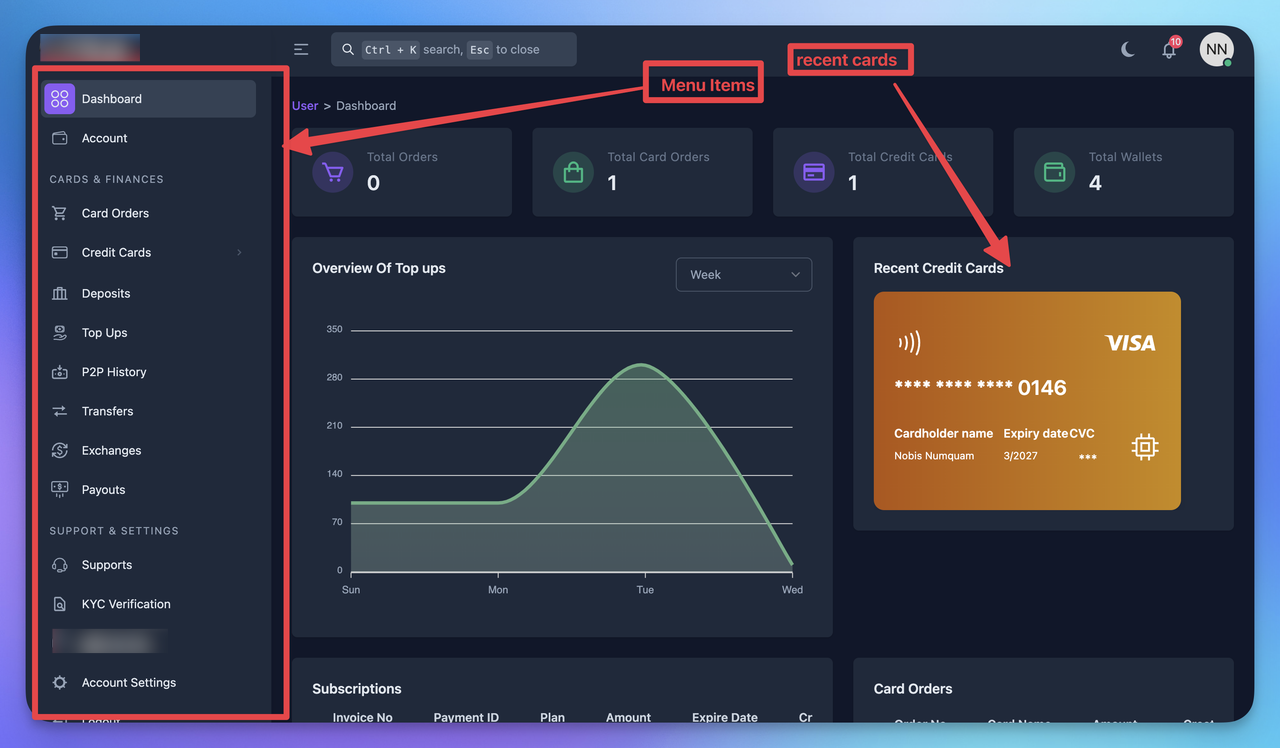1280x748 pixels.
Task: Click the Transfers arrows icon
Action: click(x=60, y=411)
